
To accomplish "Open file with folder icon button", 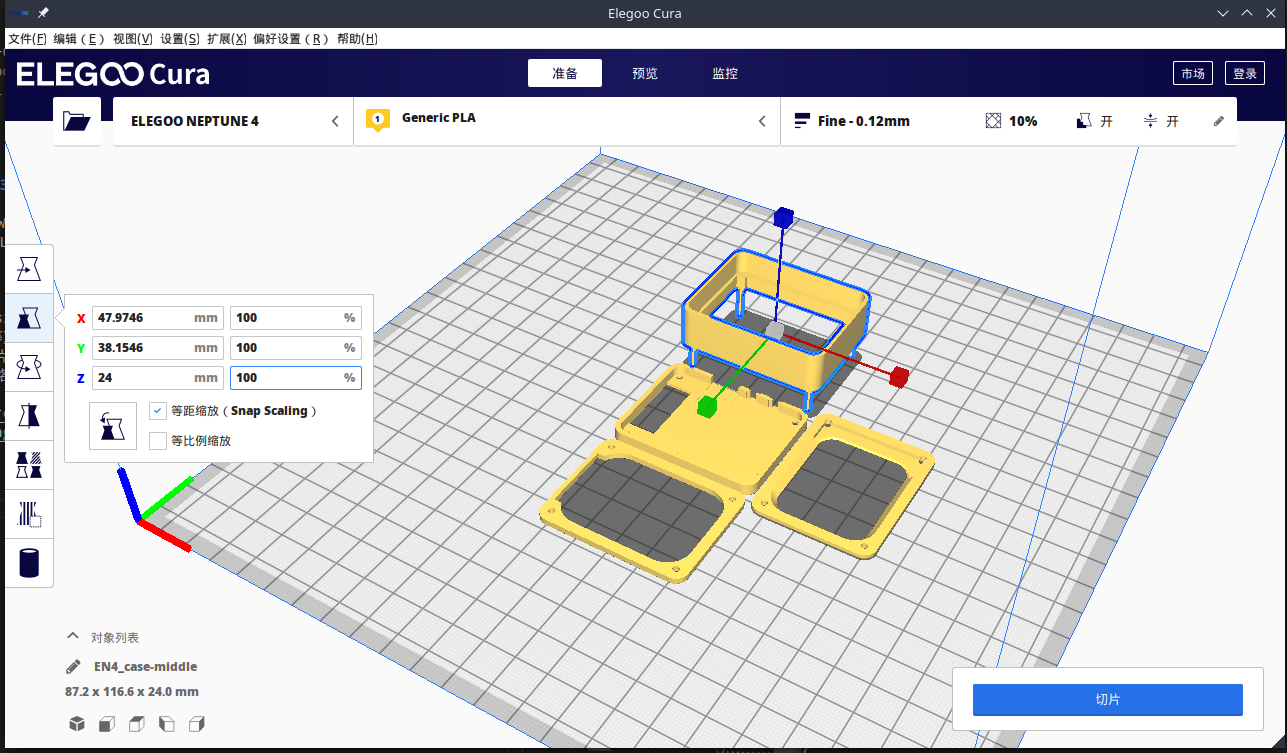I will click(77, 121).
